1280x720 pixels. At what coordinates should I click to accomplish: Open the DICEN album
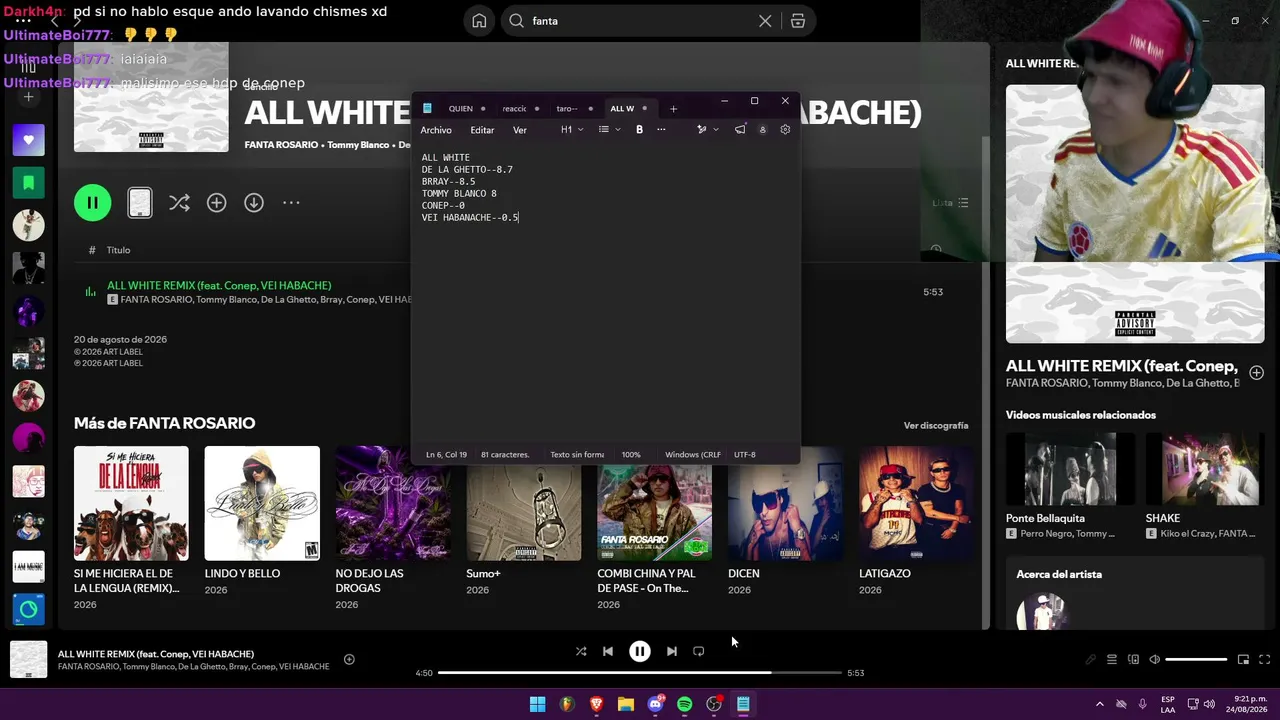click(786, 503)
